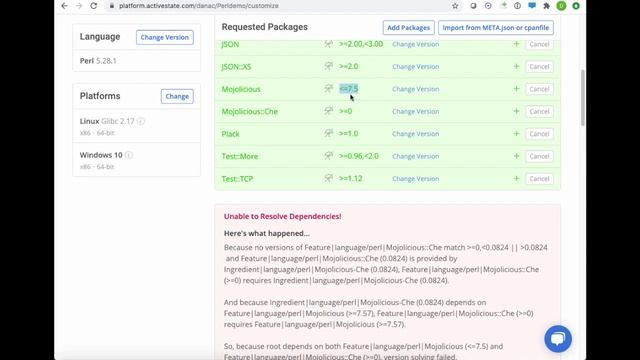Click the Mojolicious package name

[241, 89]
